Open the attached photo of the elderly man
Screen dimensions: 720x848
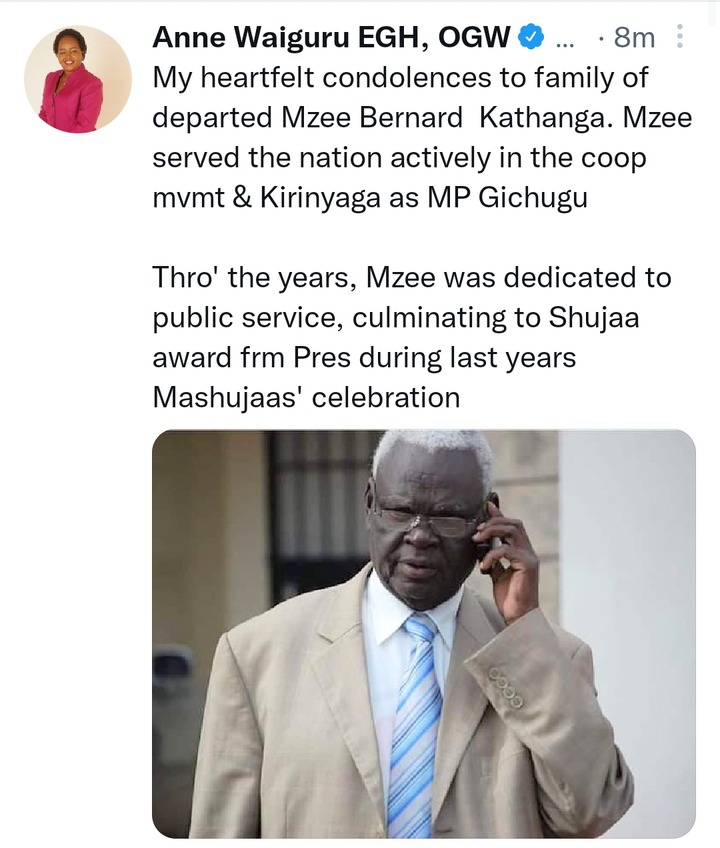coord(424,634)
